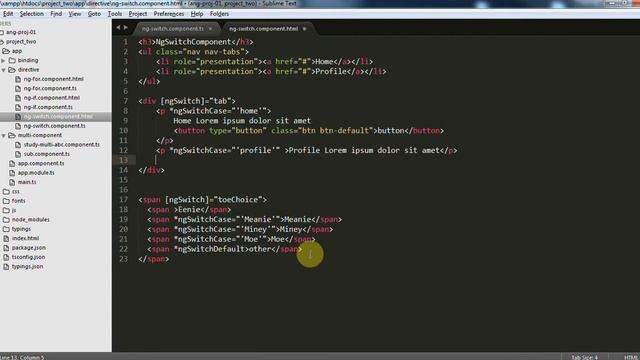Image resolution: width=640 pixels, height=360 pixels.
Task: Open the Preferences menu
Action: [x=169, y=13]
